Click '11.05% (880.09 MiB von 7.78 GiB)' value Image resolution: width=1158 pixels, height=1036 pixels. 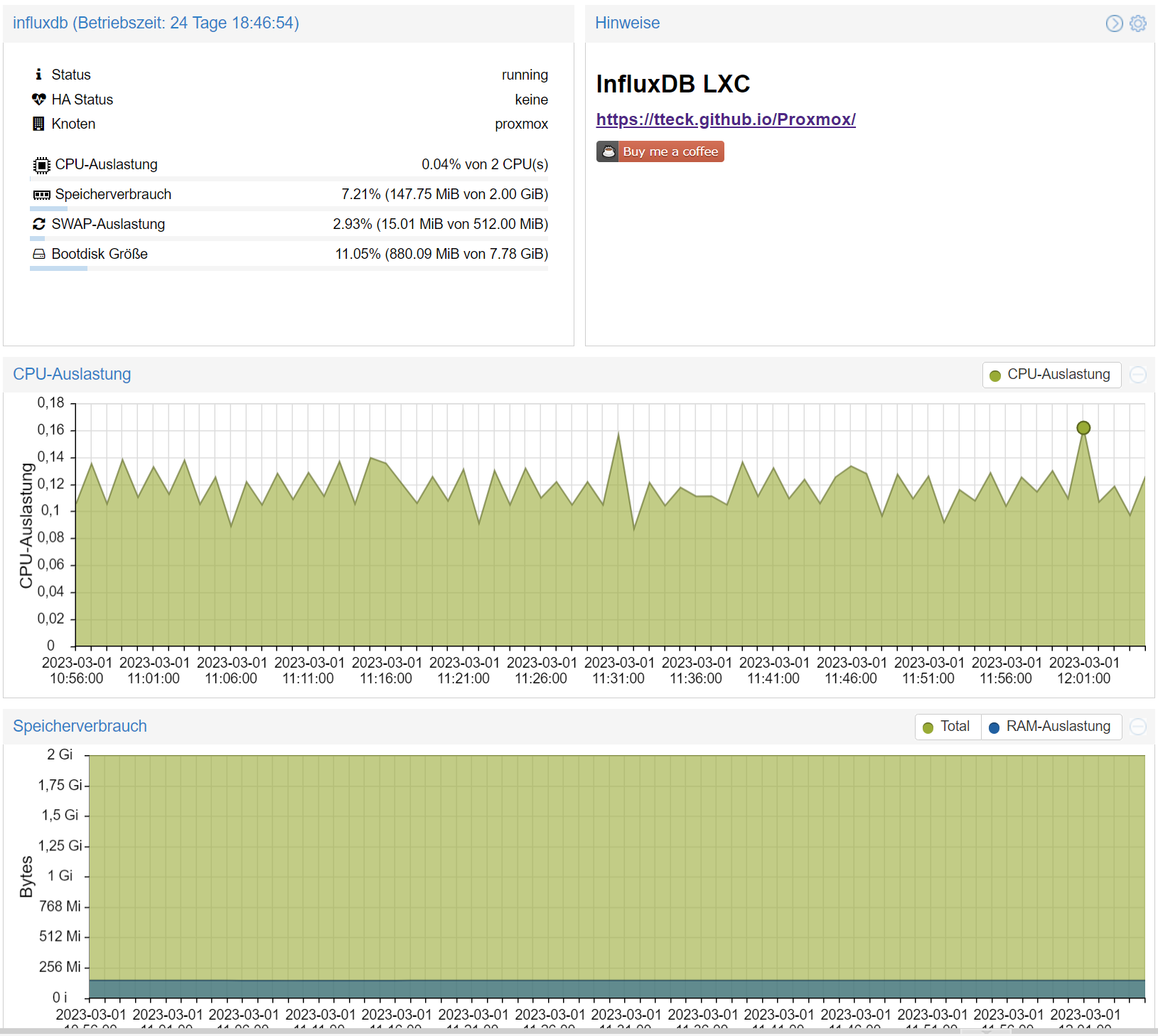pyautogui.click(x=441, y=254)
